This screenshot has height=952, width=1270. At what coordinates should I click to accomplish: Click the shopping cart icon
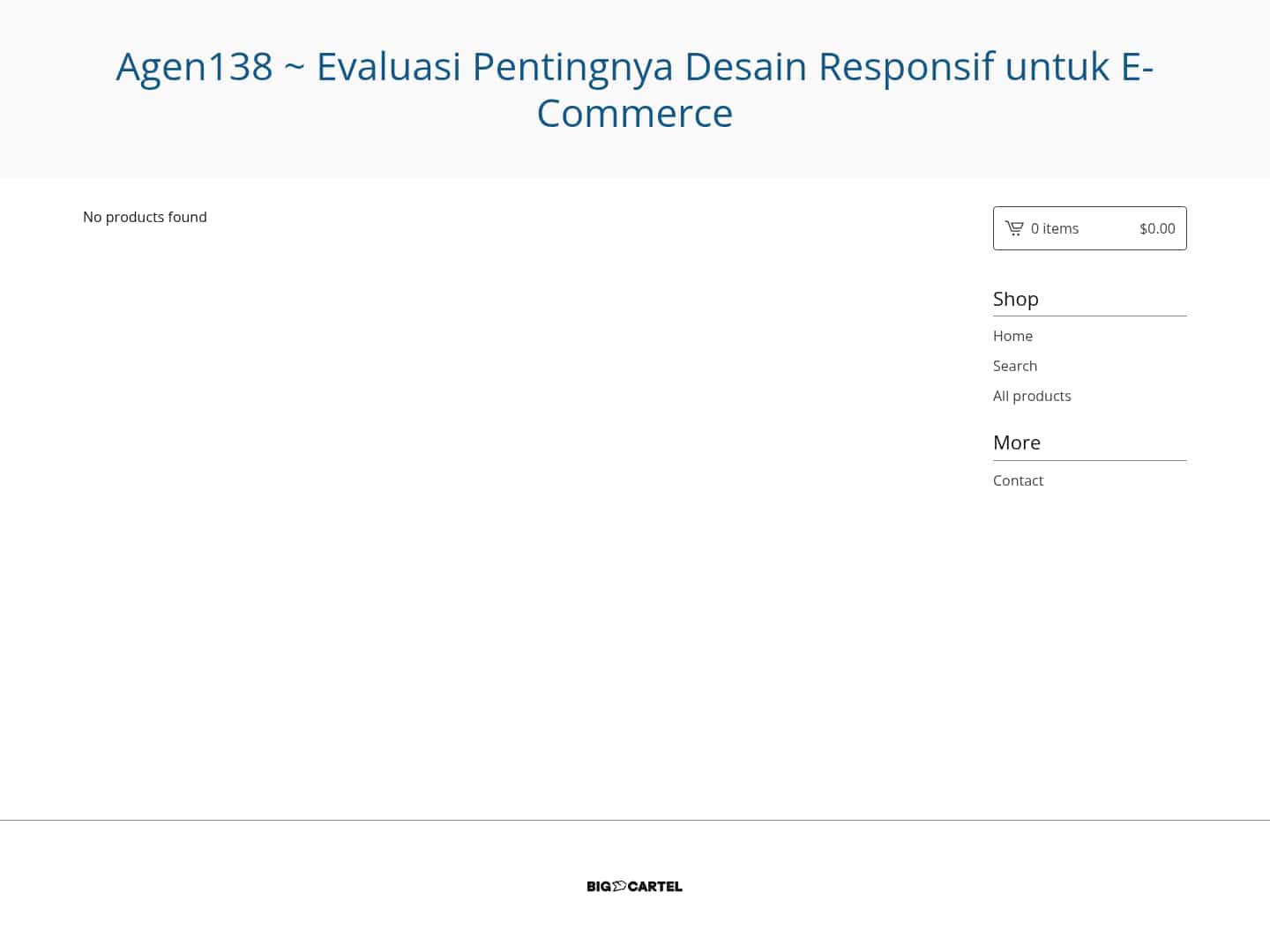tap(1014, 228)
